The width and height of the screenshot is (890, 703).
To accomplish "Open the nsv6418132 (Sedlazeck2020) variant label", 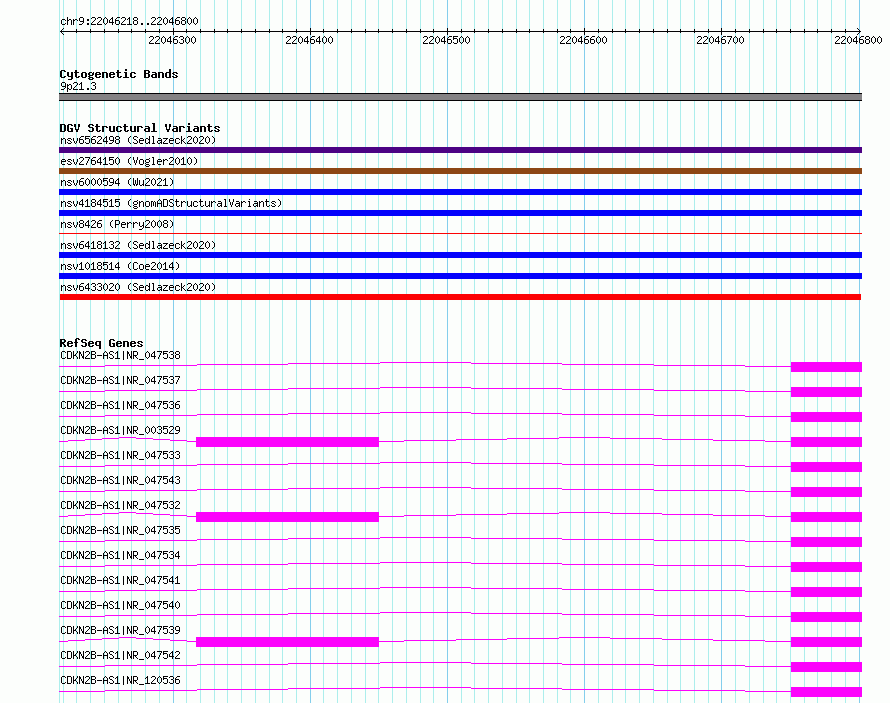I will tap(138, 245).
